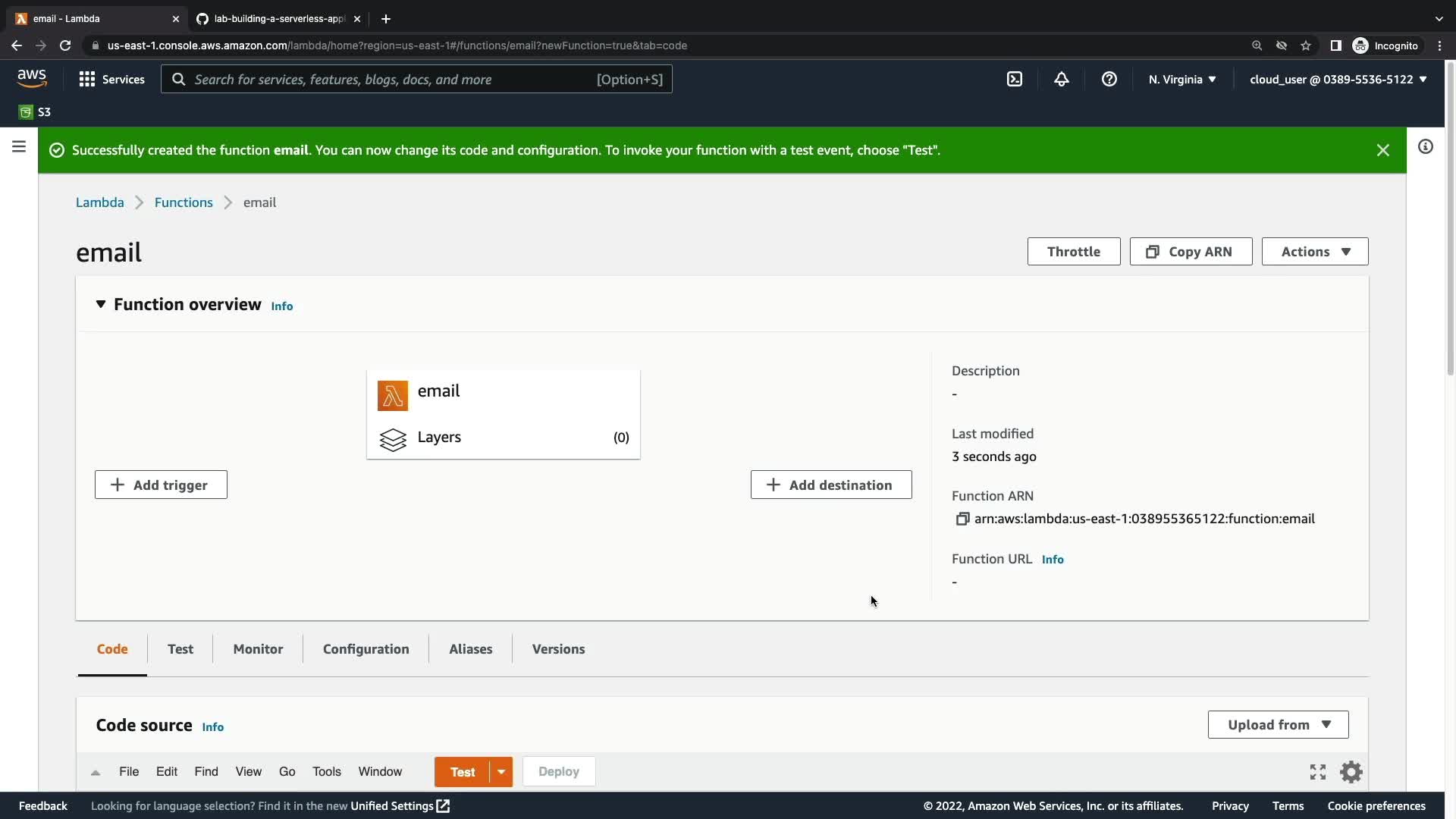Click the notifications bell icon
The height and width of the screenshot is (819, 1456).
pos(1061,79)
